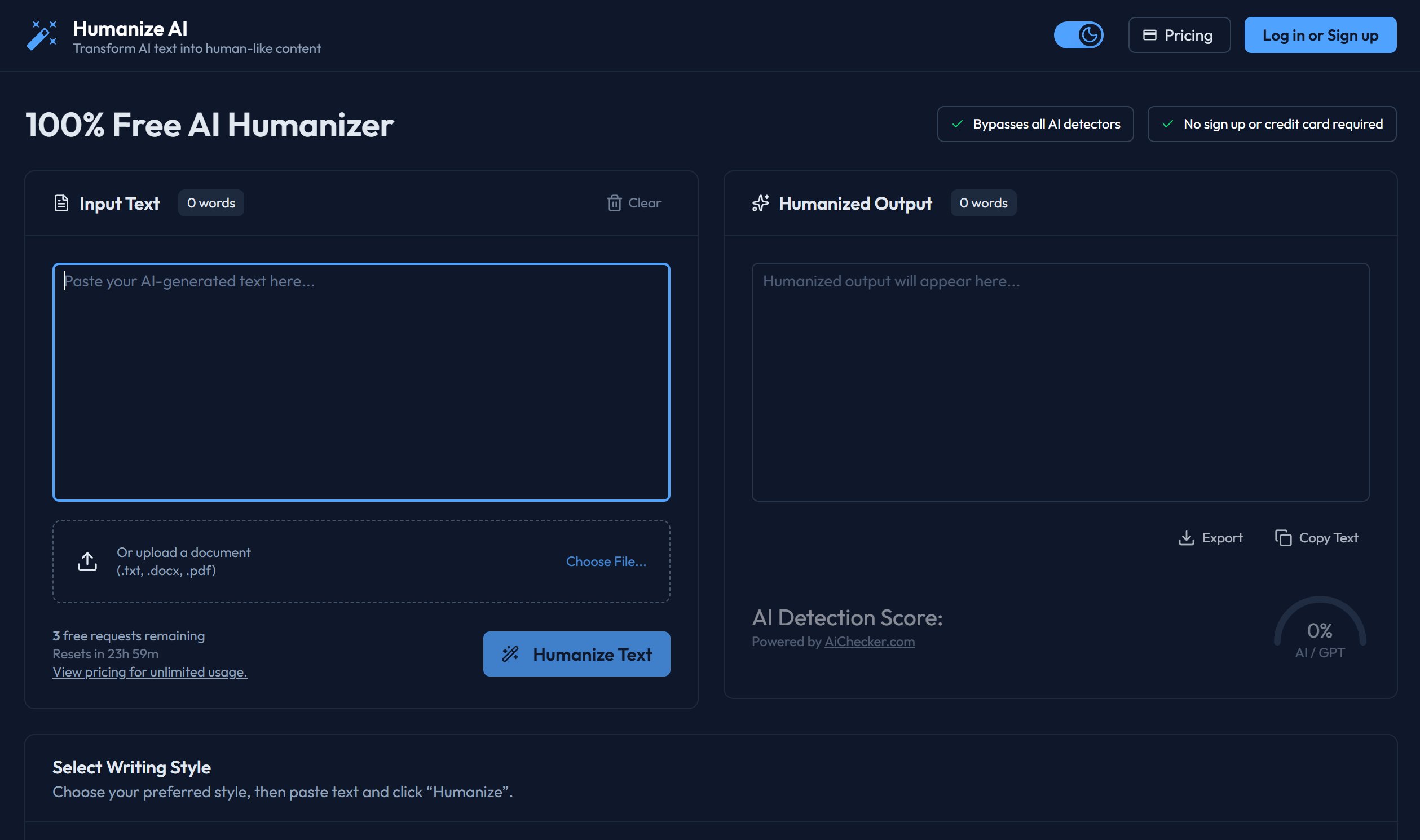The image size is (1420, 840).
Task: Open the AiChecker.com link
Action: pyautogui.click(x=869, y=642)
